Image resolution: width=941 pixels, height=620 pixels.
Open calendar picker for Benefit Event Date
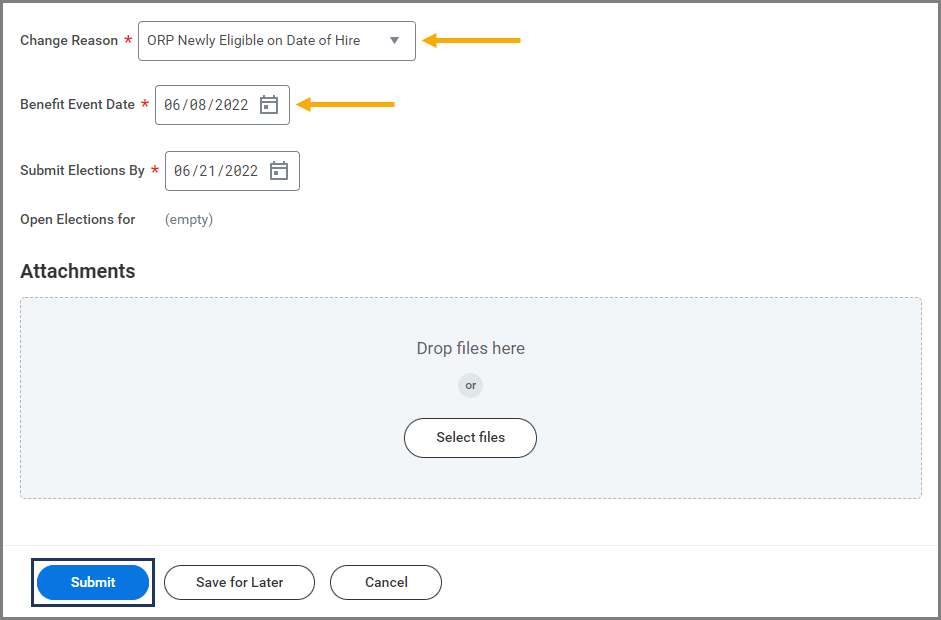(269, 105)
